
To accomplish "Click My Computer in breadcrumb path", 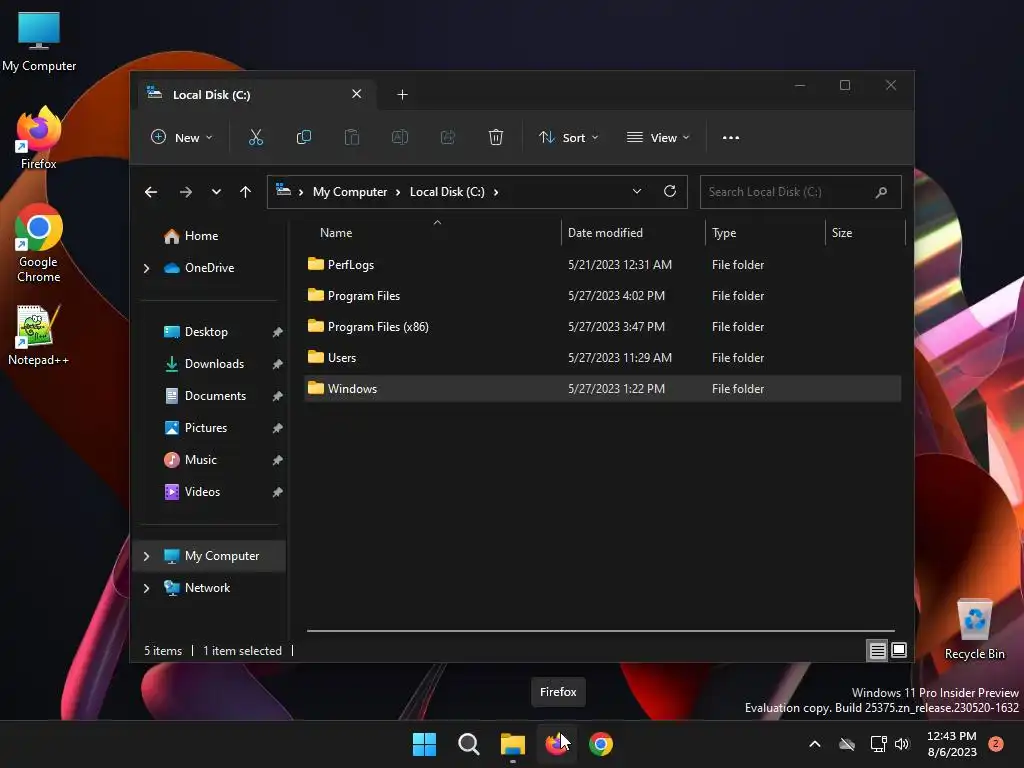I will pyautogui.click(x=349, y=192).
